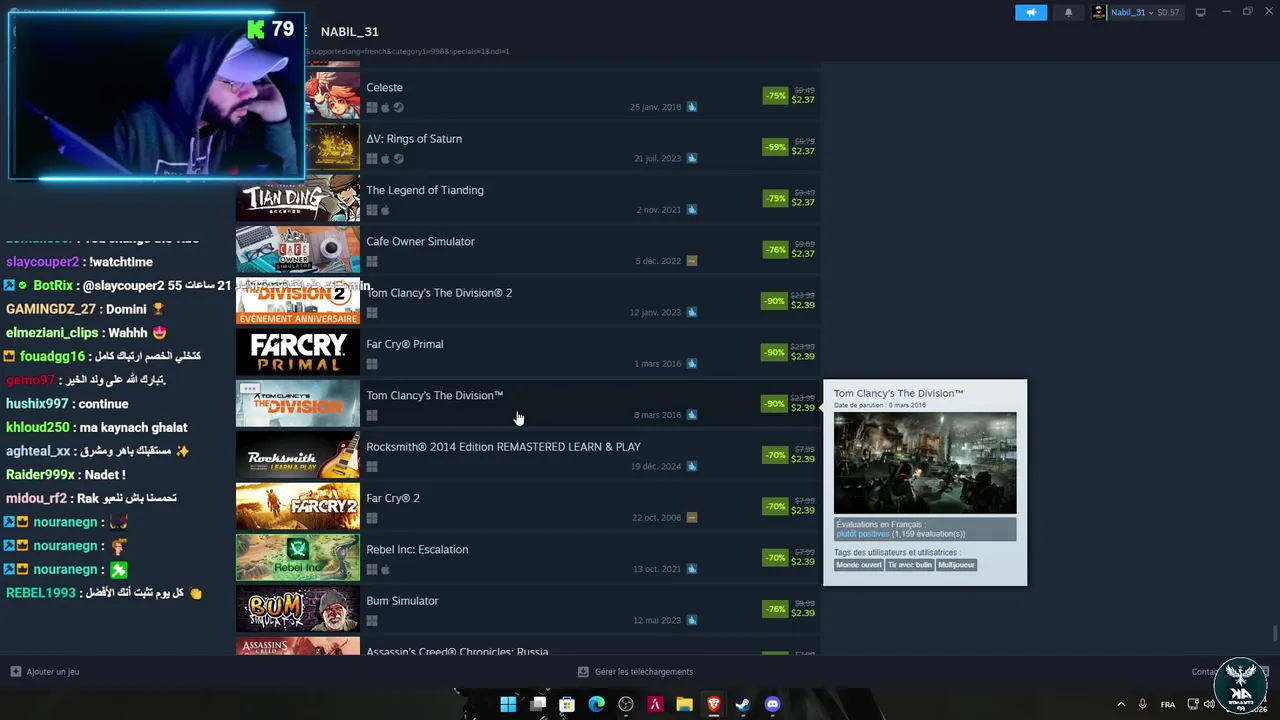
Task: Click the Tir avec butin tag
Action: point(910,565)
